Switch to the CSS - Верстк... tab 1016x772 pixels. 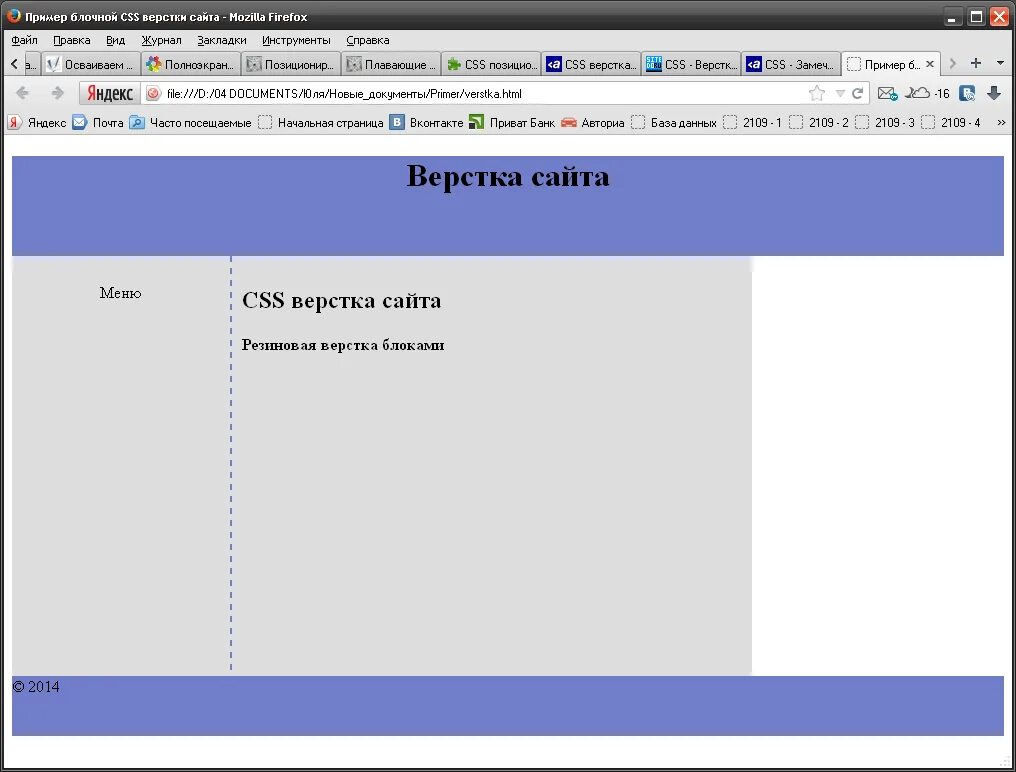691,64
